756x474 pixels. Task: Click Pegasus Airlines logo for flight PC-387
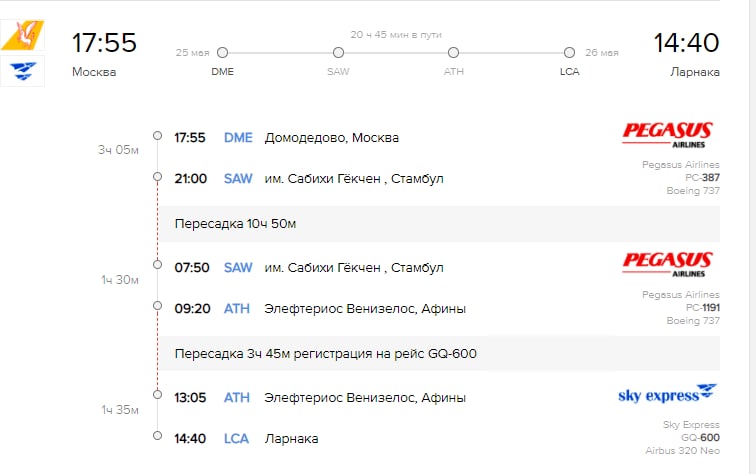click(x=667, y=136)
